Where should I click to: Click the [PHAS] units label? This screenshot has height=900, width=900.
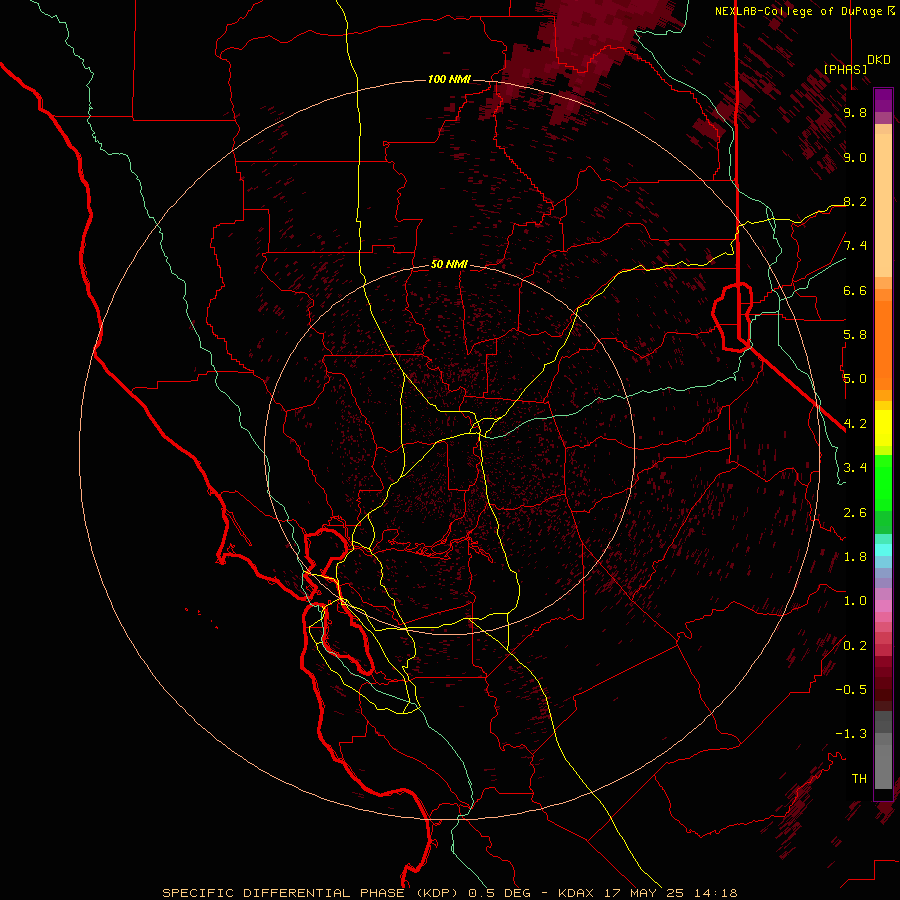pyautogui.click(x=845, y=69)
